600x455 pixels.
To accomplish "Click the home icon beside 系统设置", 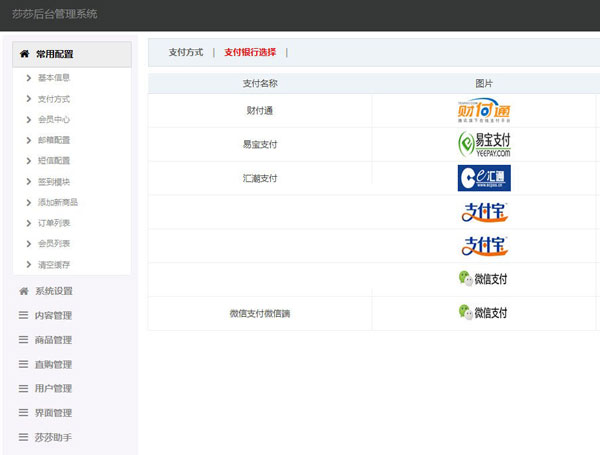I will coord(24,291).
